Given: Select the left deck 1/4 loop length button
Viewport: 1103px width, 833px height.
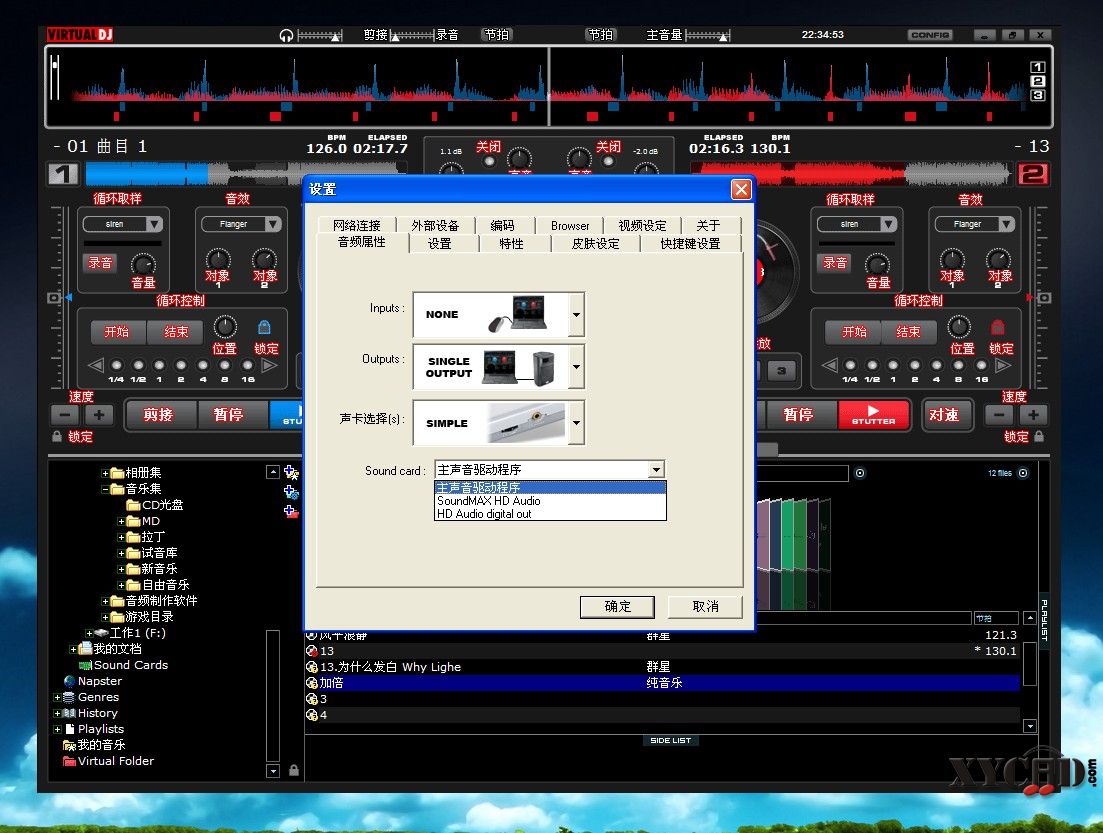Looking at the screenshot, I should [117, 365].
